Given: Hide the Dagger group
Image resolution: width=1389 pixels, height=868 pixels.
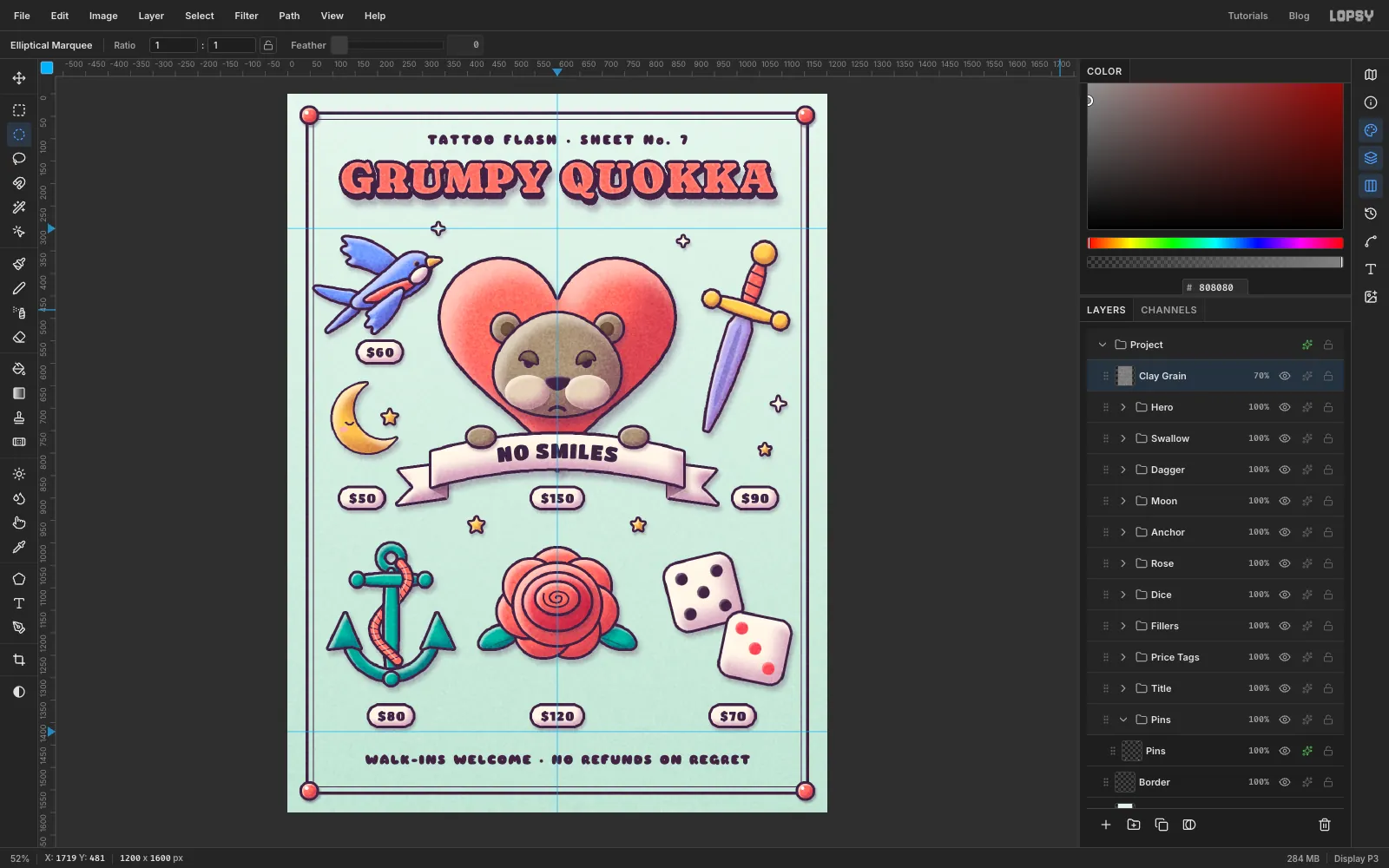Looking at the screenshot, I should [1285, 470].
